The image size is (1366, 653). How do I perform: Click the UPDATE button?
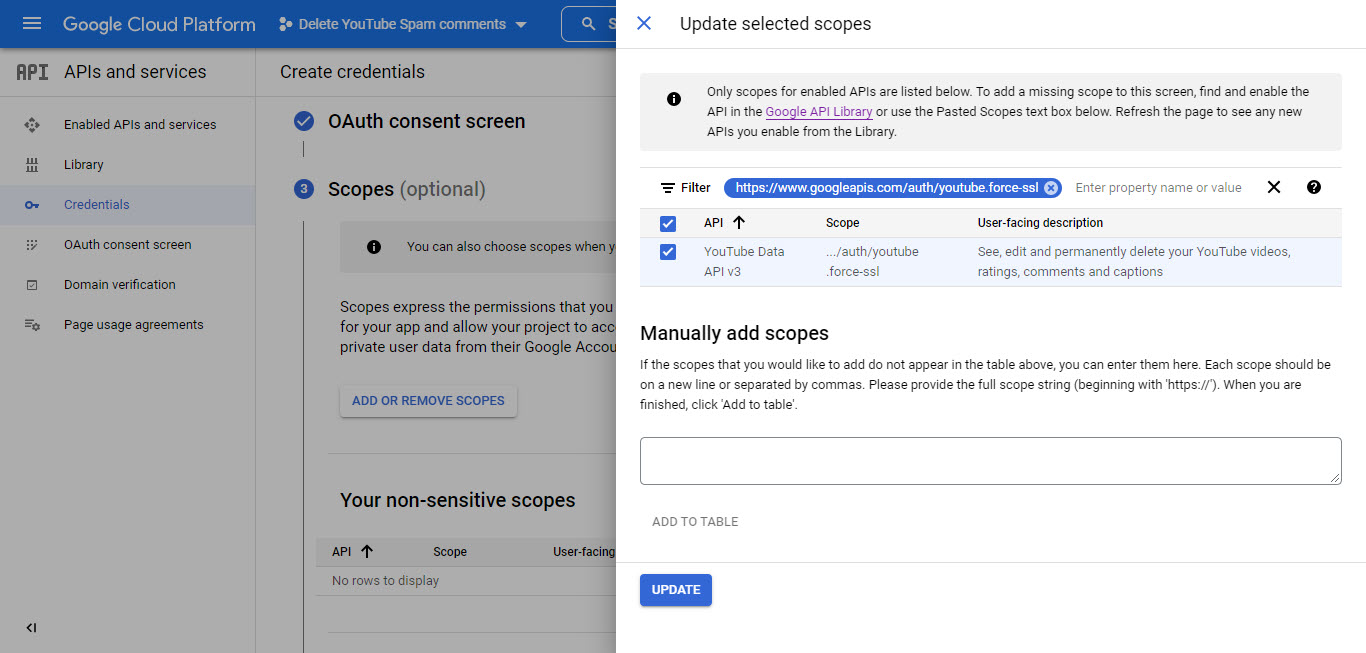pyautogui.click(x=676, y=590)
